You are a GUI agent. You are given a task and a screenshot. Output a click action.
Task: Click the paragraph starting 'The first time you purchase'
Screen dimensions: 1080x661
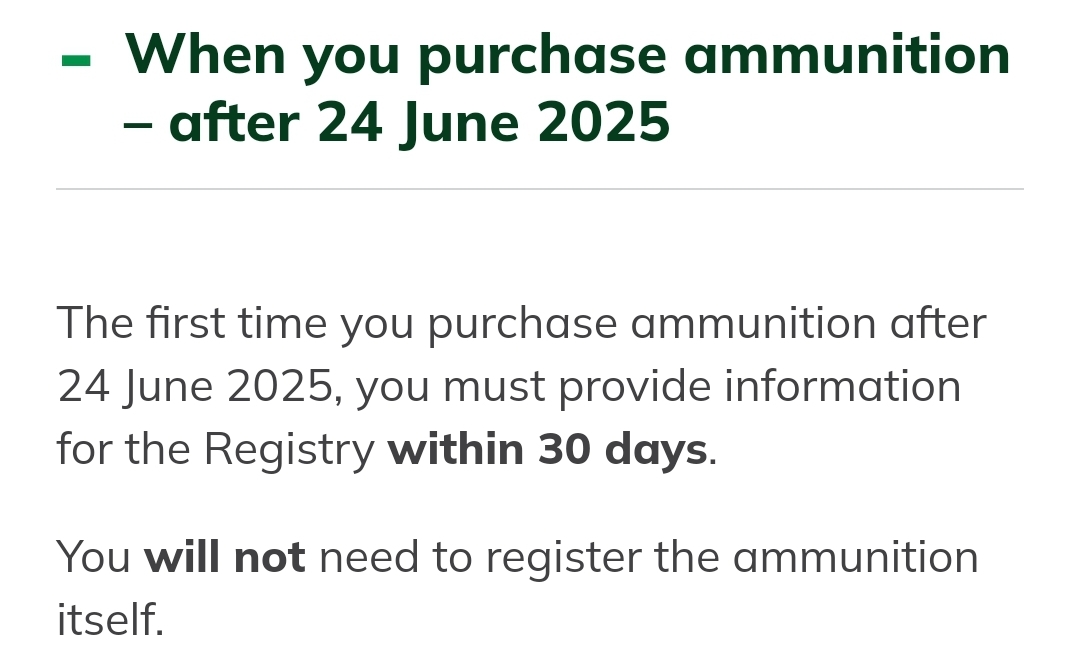tap(522, 386)
